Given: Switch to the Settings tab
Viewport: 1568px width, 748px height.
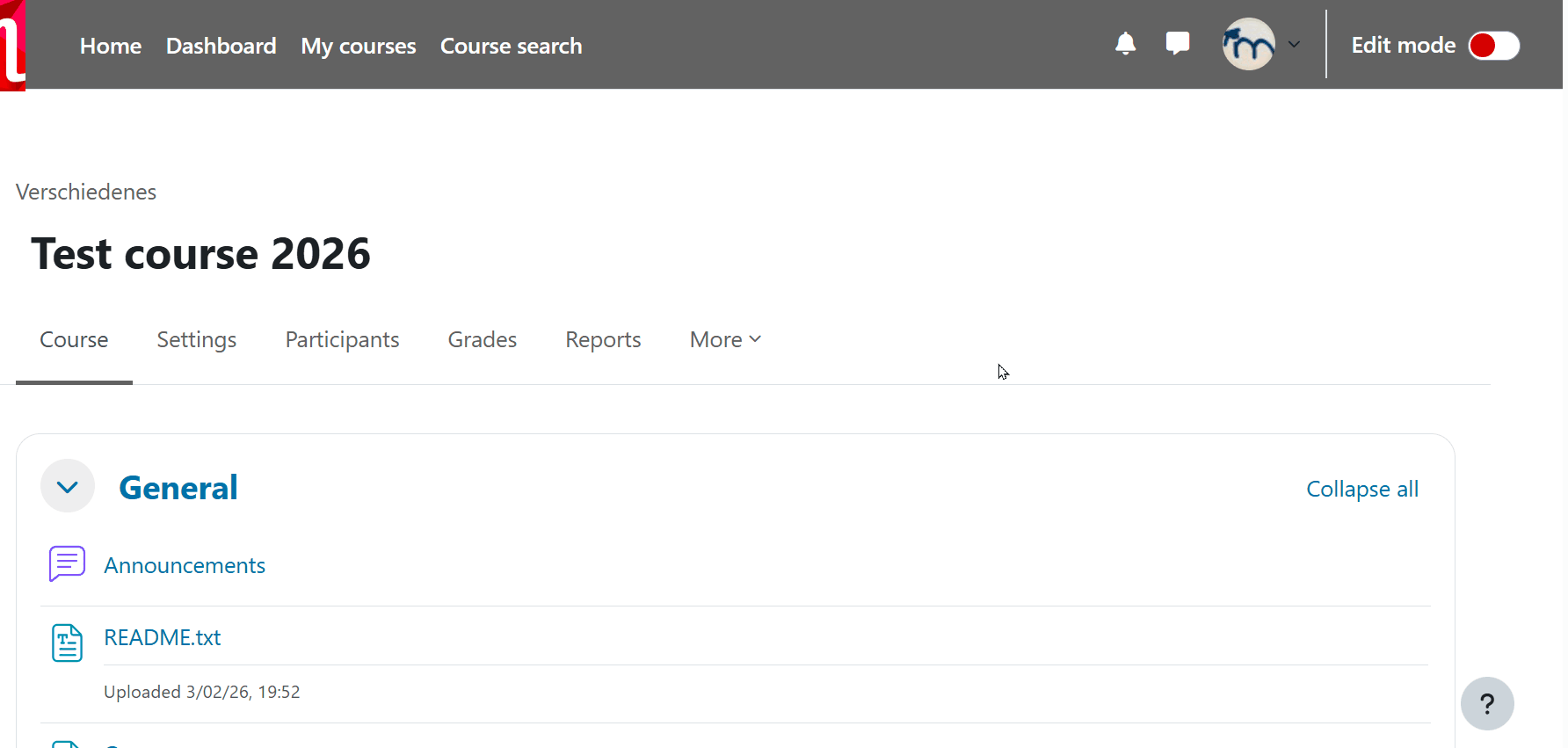Looking at the screenshot, I should pos(197,340).
